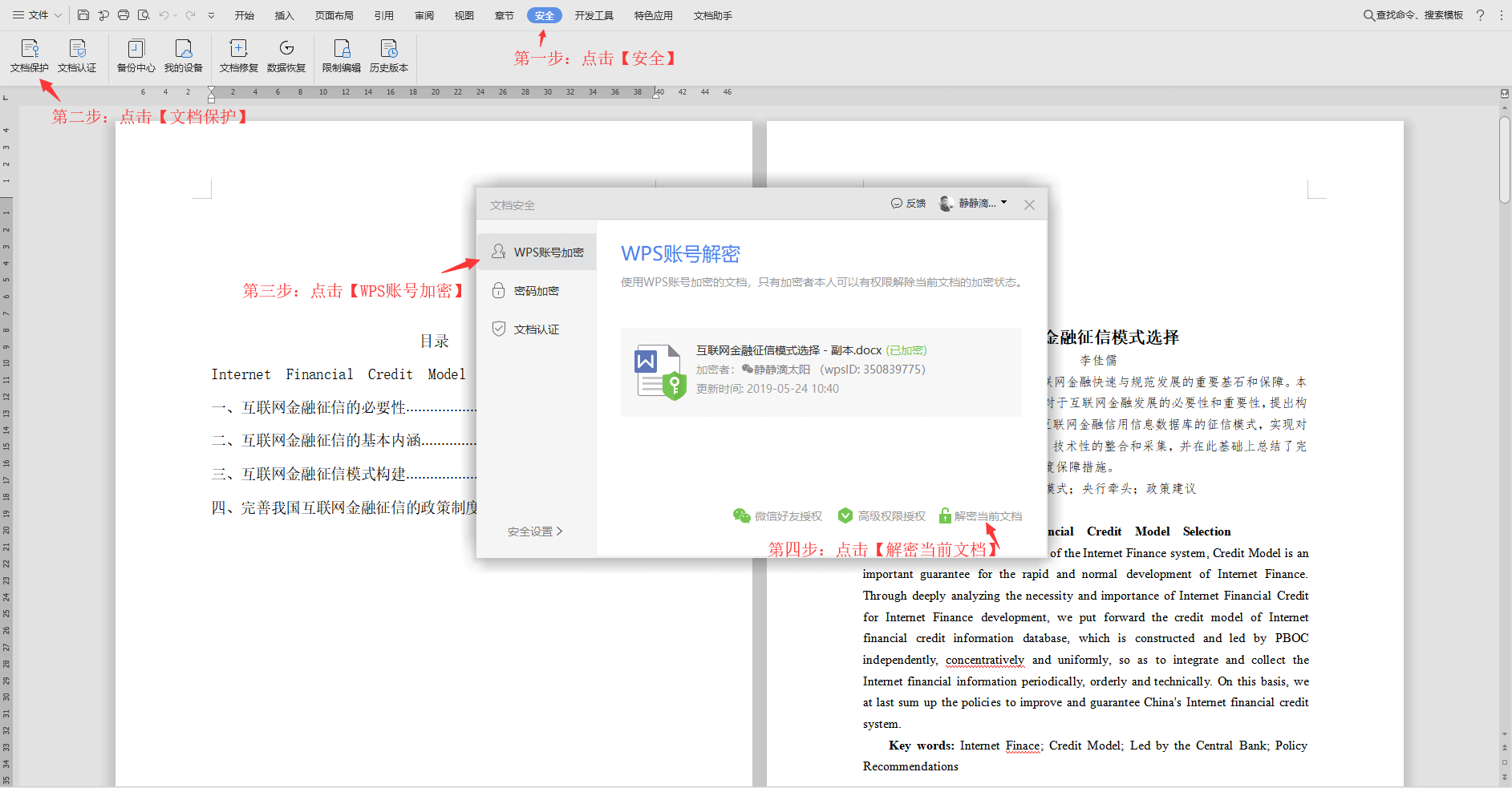The height and width of the screenshot is (788, 1512).
Task: Click 微信好友授权 button
Action: 778,515
